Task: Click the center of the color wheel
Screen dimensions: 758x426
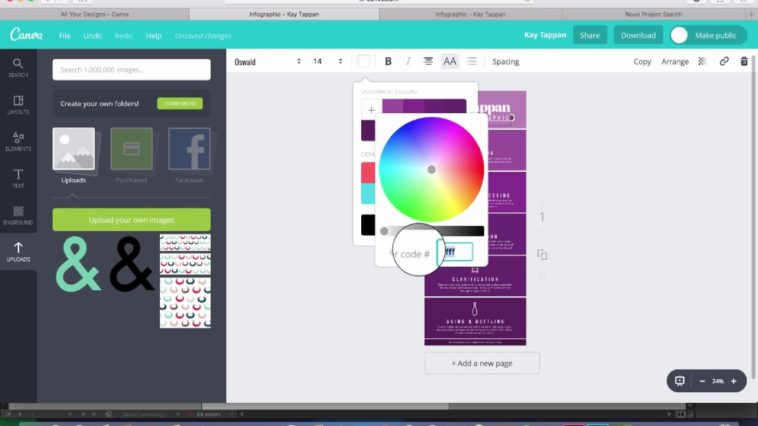Action: pos(431,169)
